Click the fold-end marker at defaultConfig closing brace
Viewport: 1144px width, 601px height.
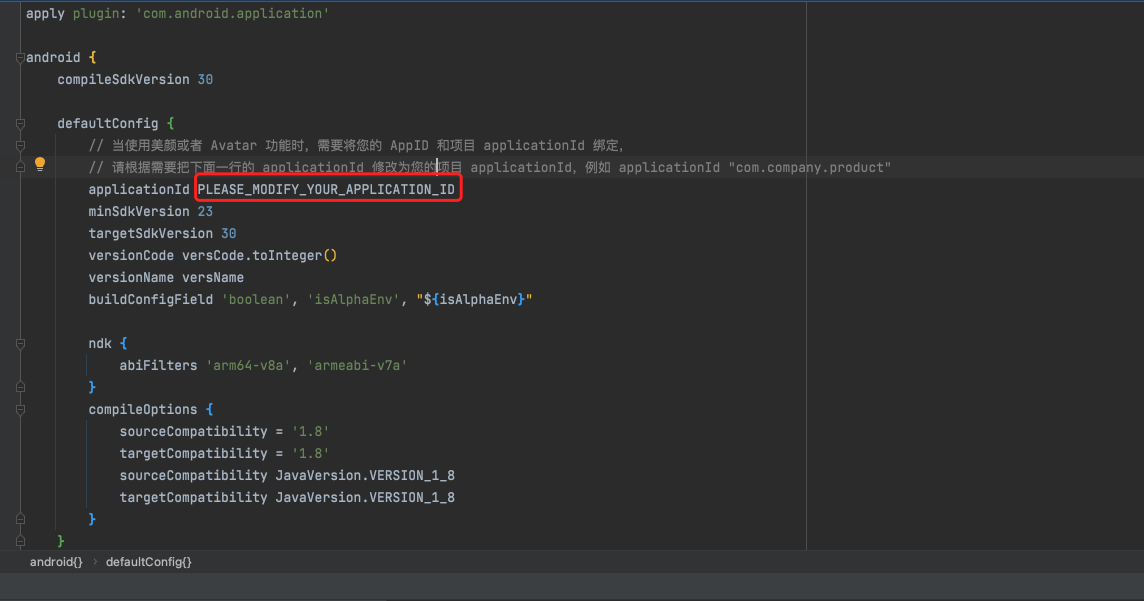19,542
